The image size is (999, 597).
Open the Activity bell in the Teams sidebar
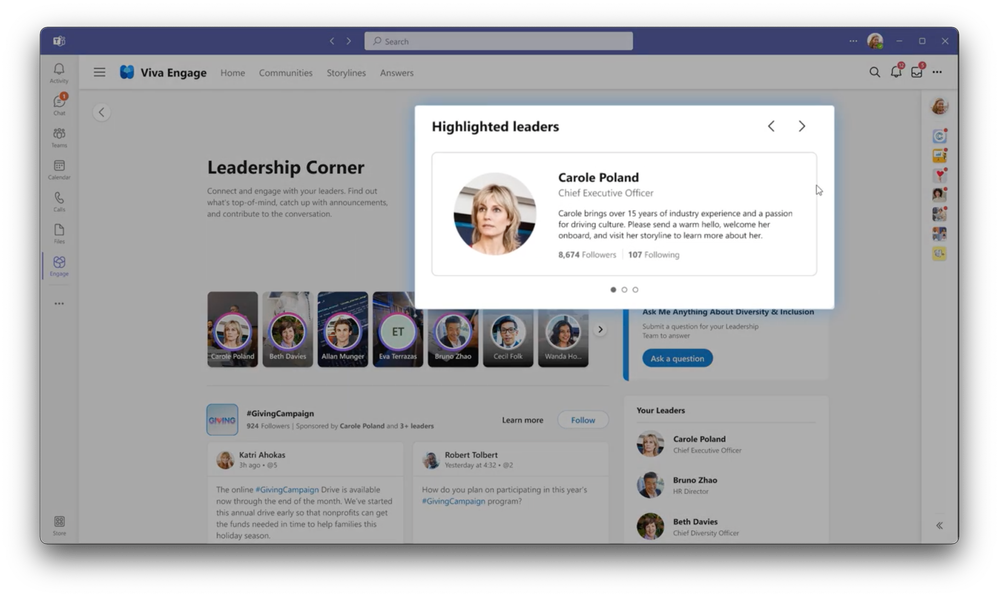coord(59,73)
